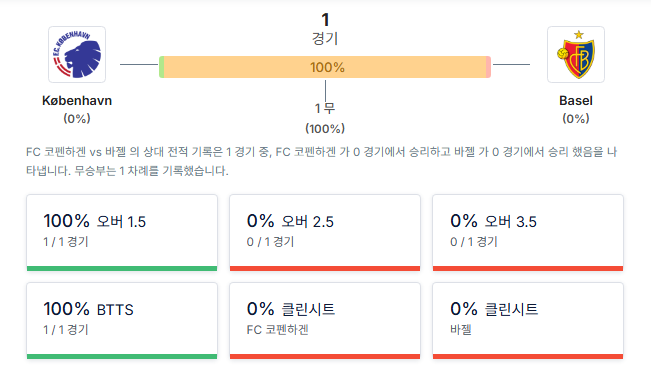Click the 1 경기 match count header
This screenshot has height=370, width=651.
click(325, 29)
